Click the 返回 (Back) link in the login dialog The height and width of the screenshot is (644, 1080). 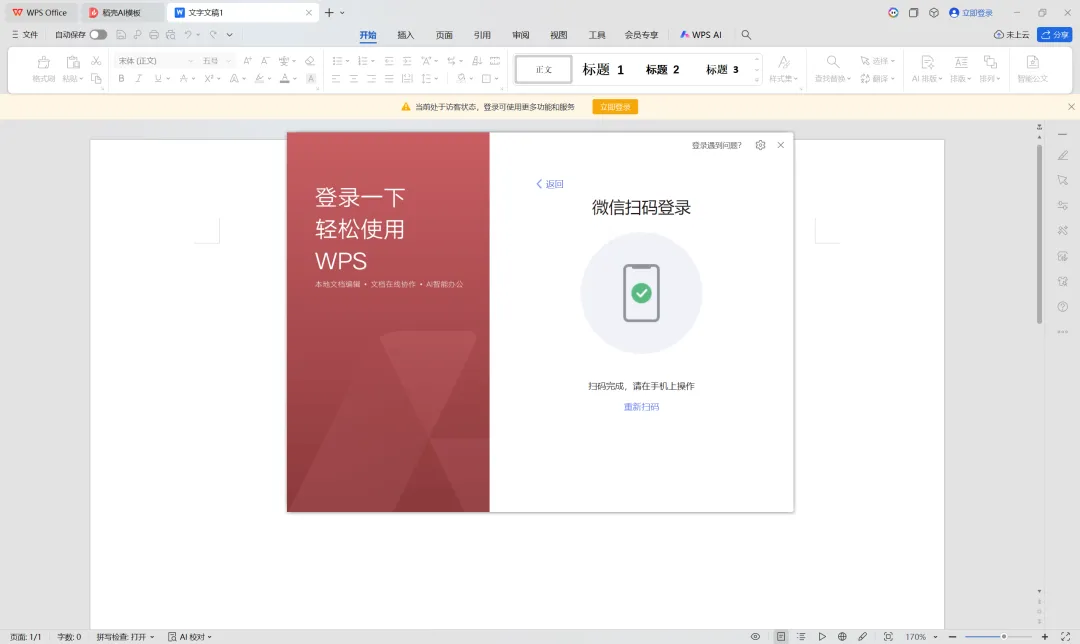click(550, 184)
